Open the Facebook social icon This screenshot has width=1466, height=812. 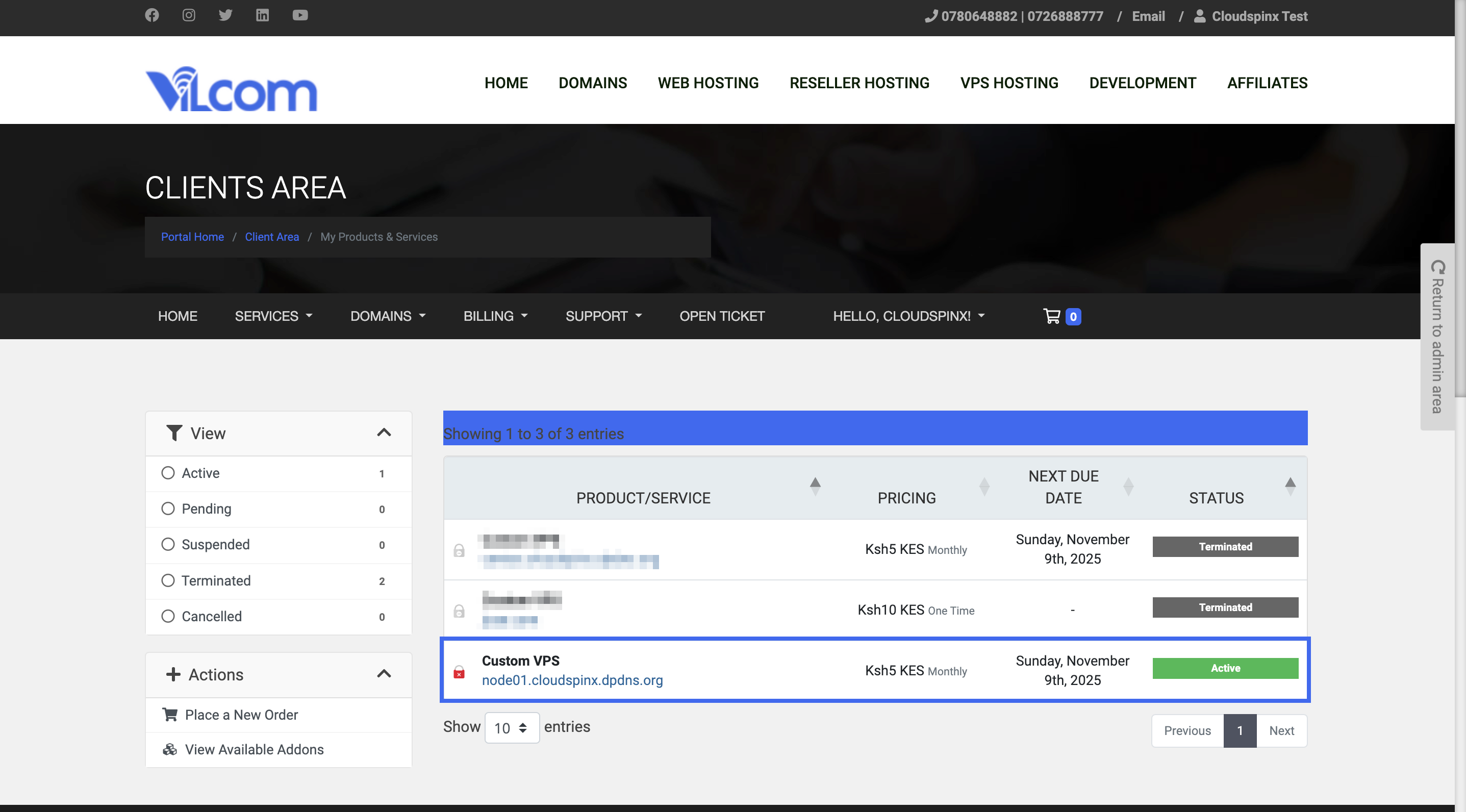point(152,15)
